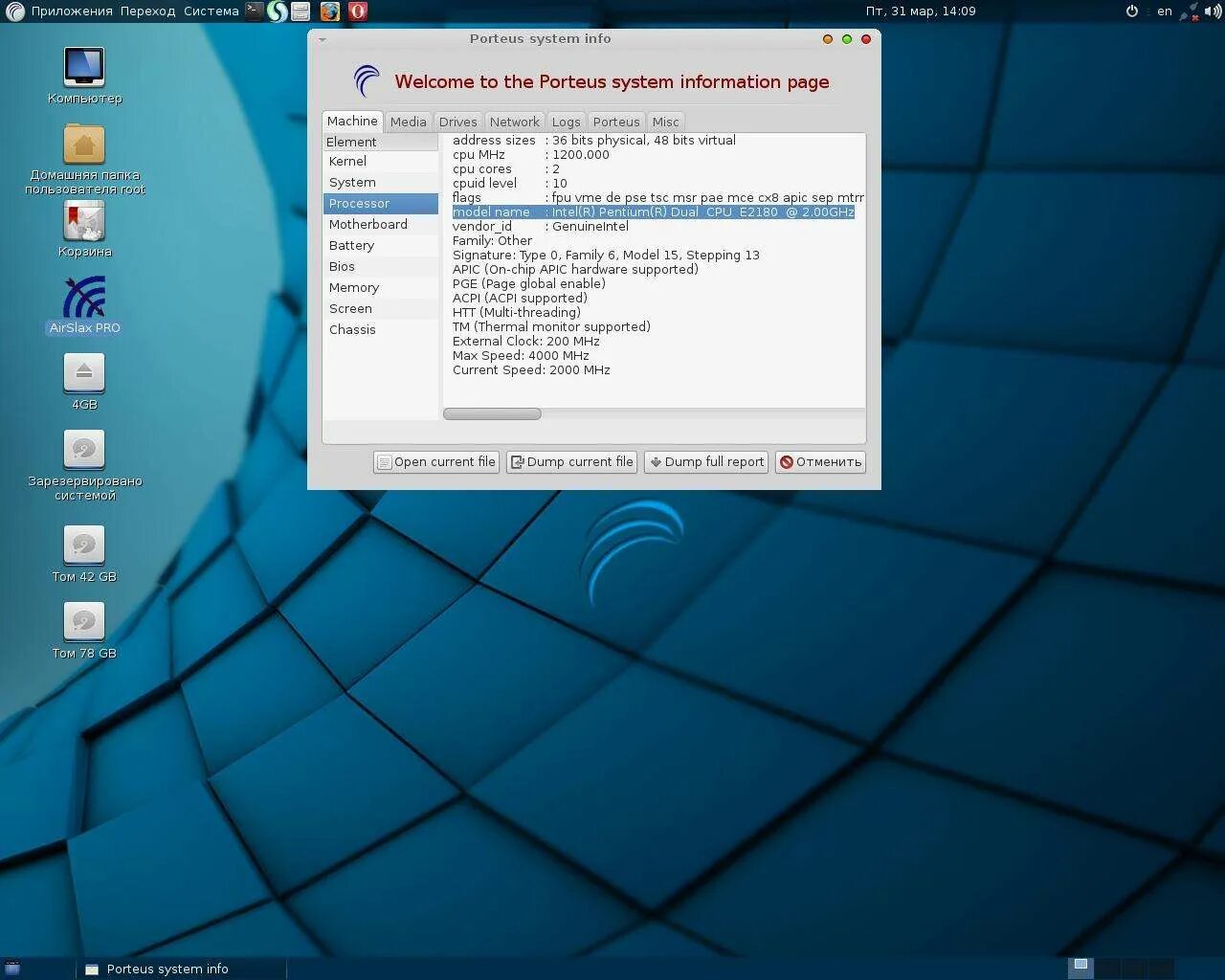Close the Porteus system info window
This screenshot has height=980, width=1225.
pos(866,39)
